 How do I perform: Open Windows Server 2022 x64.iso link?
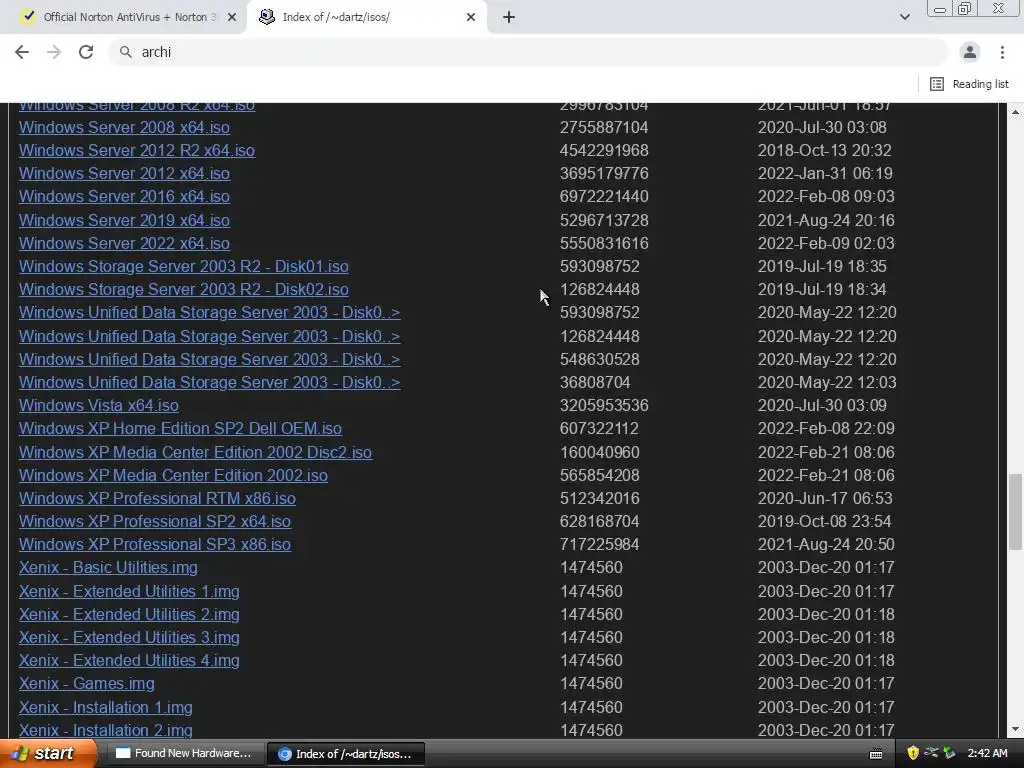[x=124, y=244]
